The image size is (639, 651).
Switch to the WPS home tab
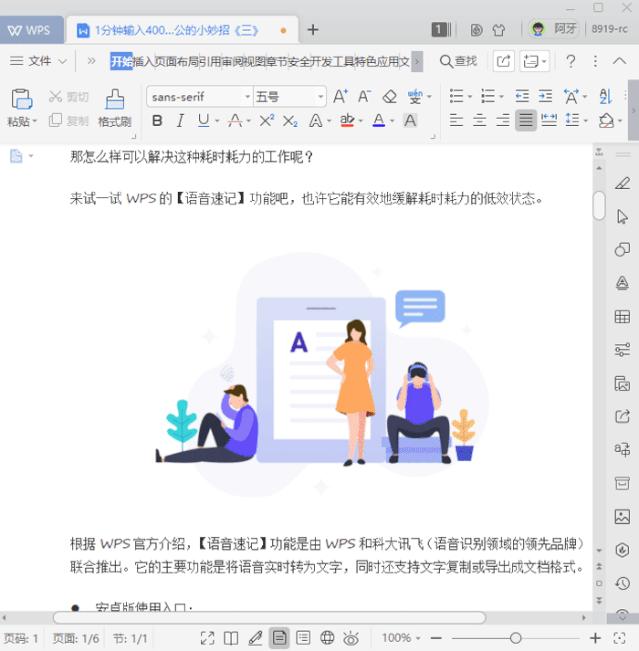(x=30, y=30)
